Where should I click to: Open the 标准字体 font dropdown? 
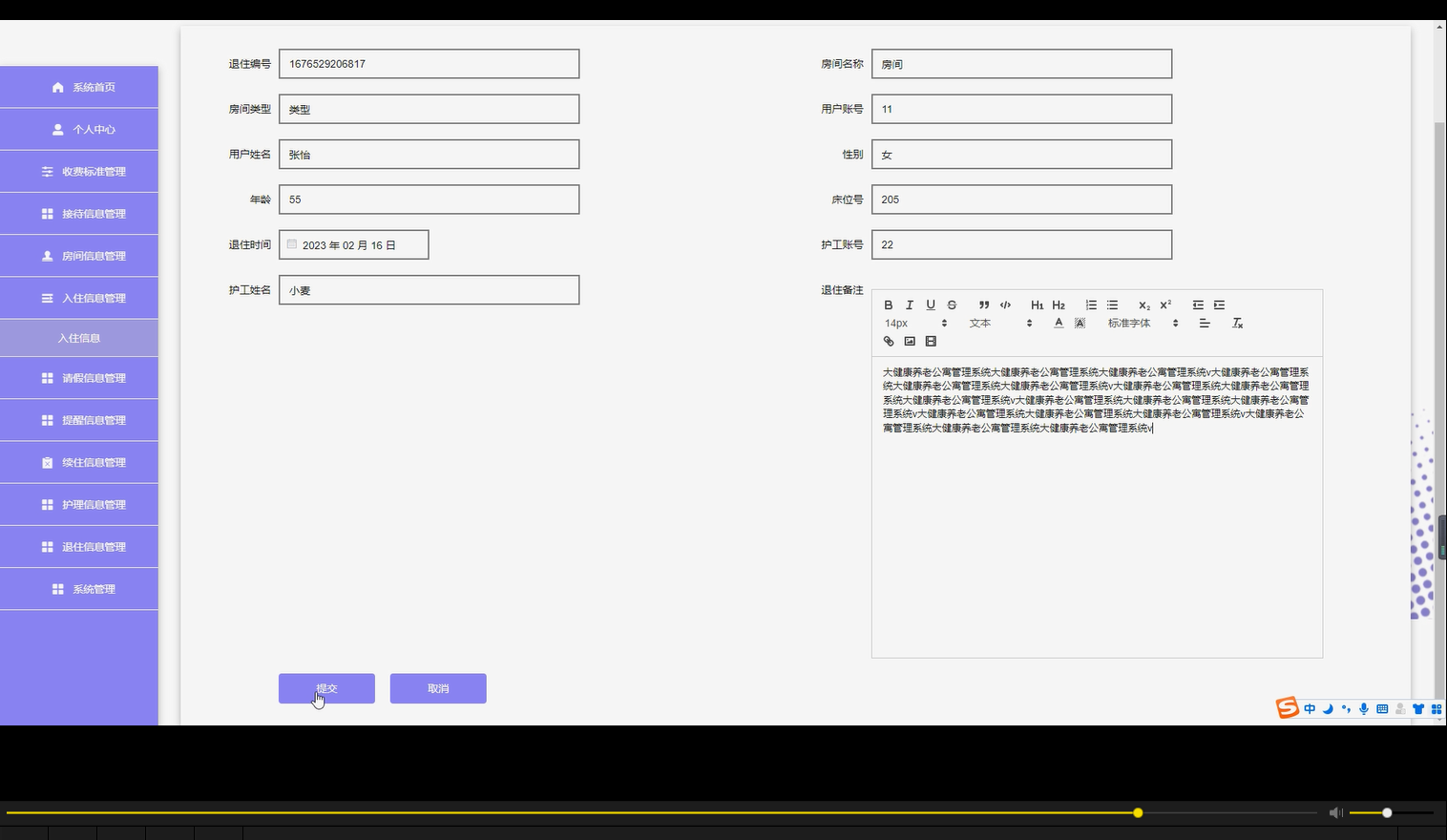(x=1143, y=323)
